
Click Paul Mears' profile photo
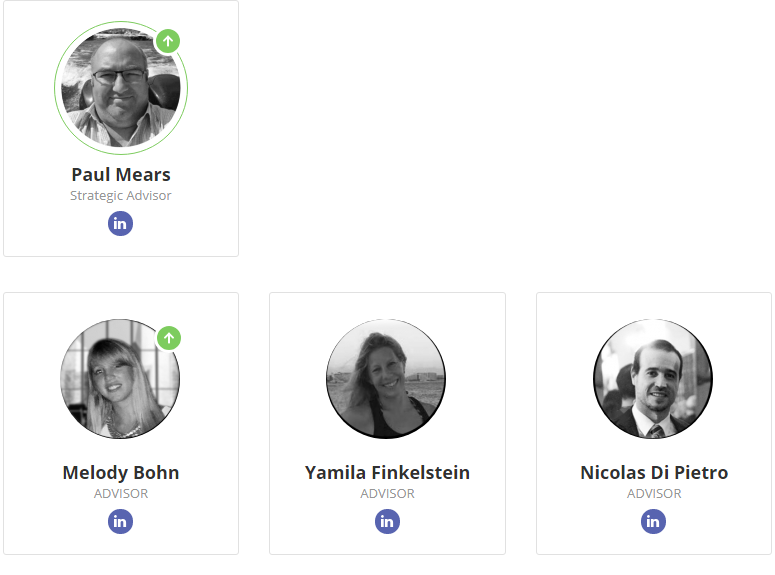(x=121, y=88)
